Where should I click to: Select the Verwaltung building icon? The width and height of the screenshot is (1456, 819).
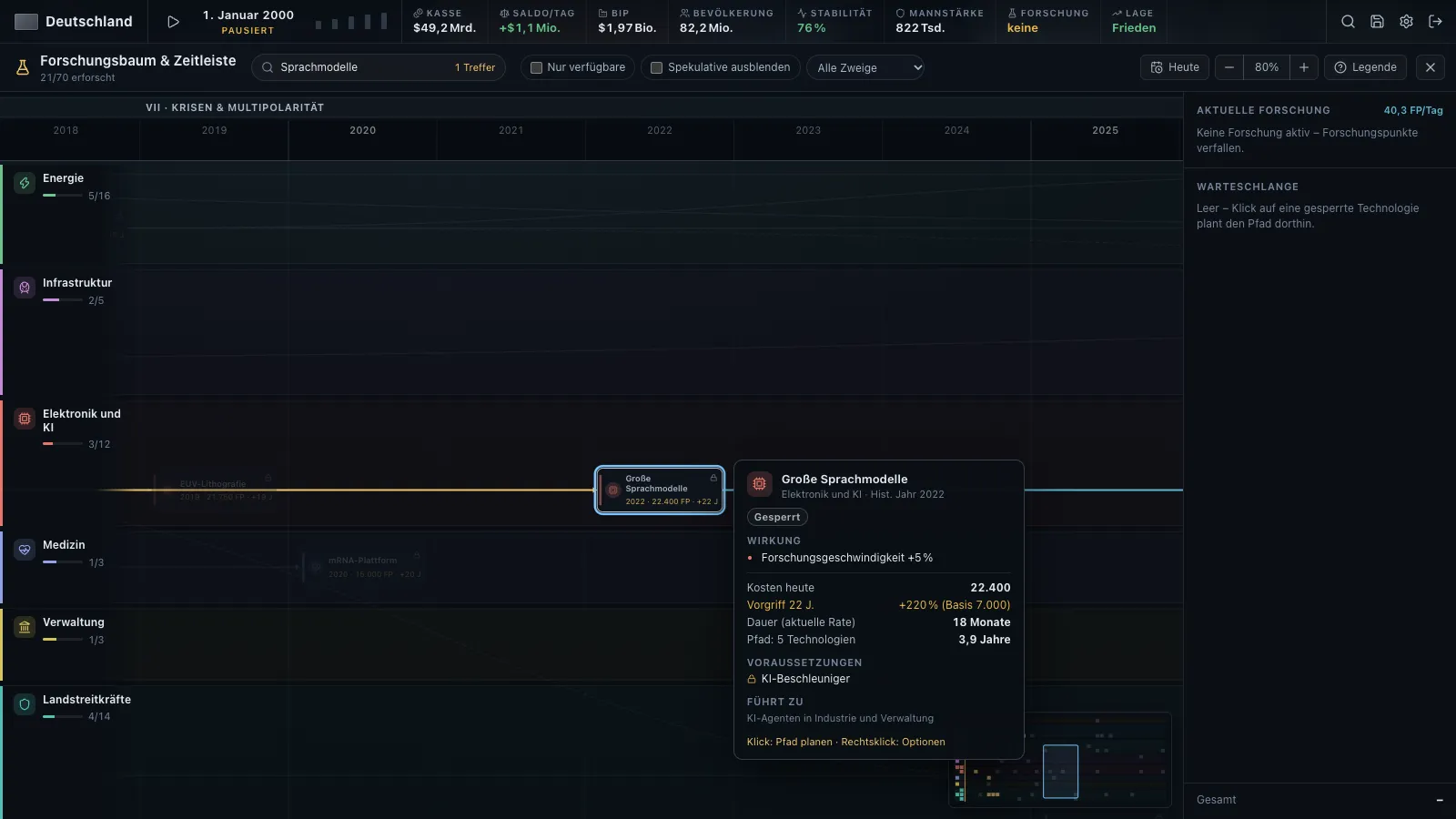pyautogui.click(x=25, y=627)
